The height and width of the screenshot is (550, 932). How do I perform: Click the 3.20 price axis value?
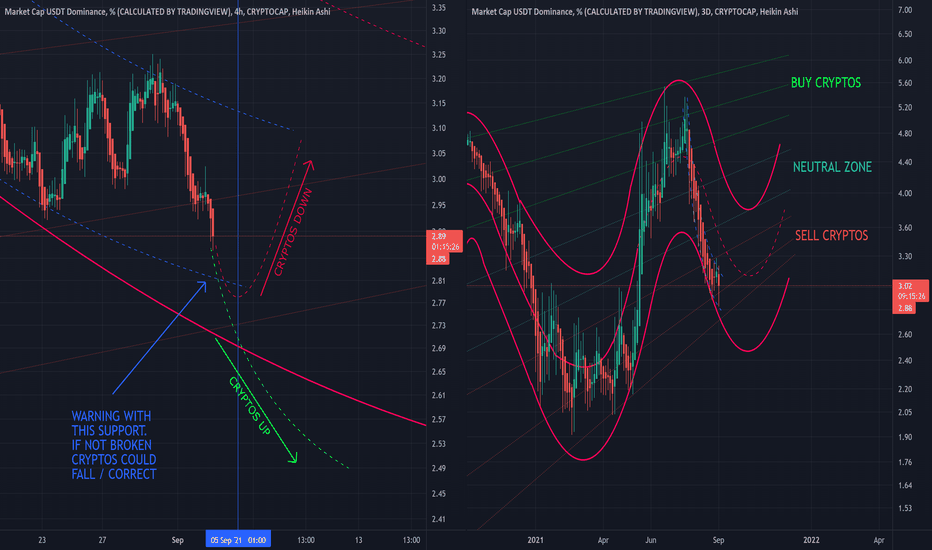click(439, 79)
